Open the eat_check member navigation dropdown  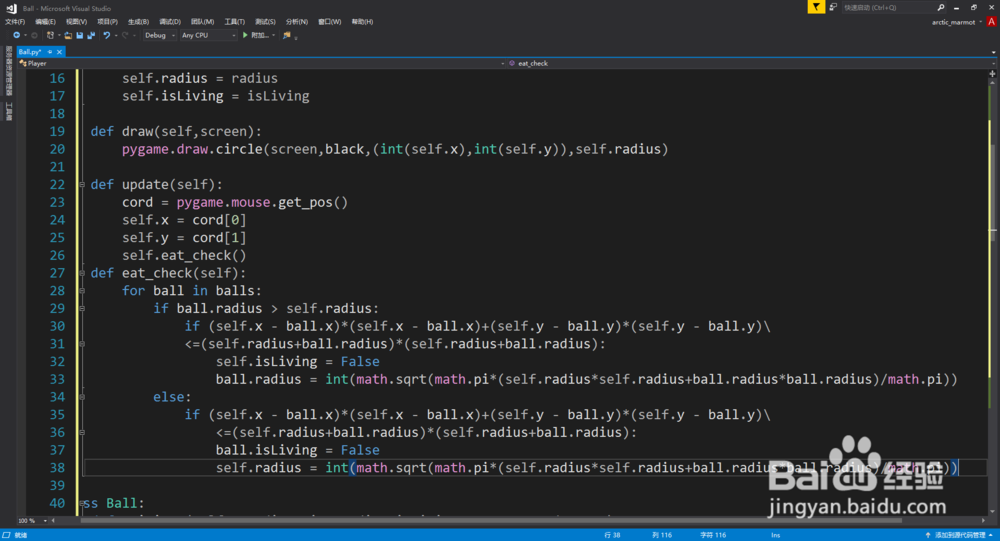pos(751,63)
